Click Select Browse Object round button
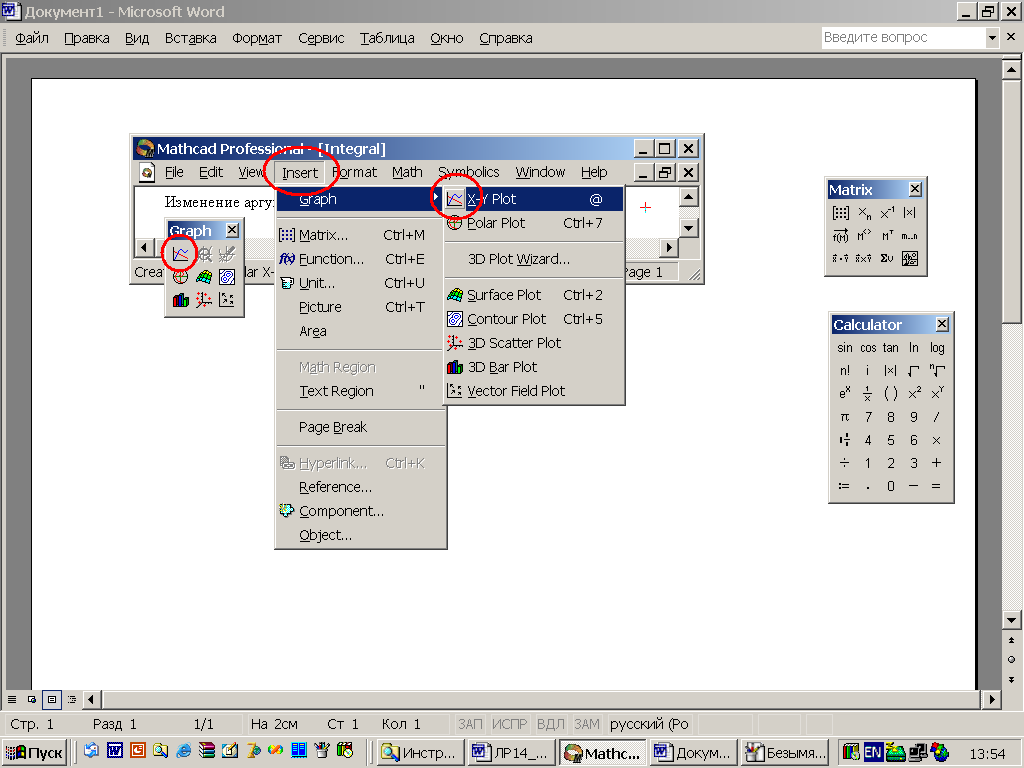 pos(1011,660)
